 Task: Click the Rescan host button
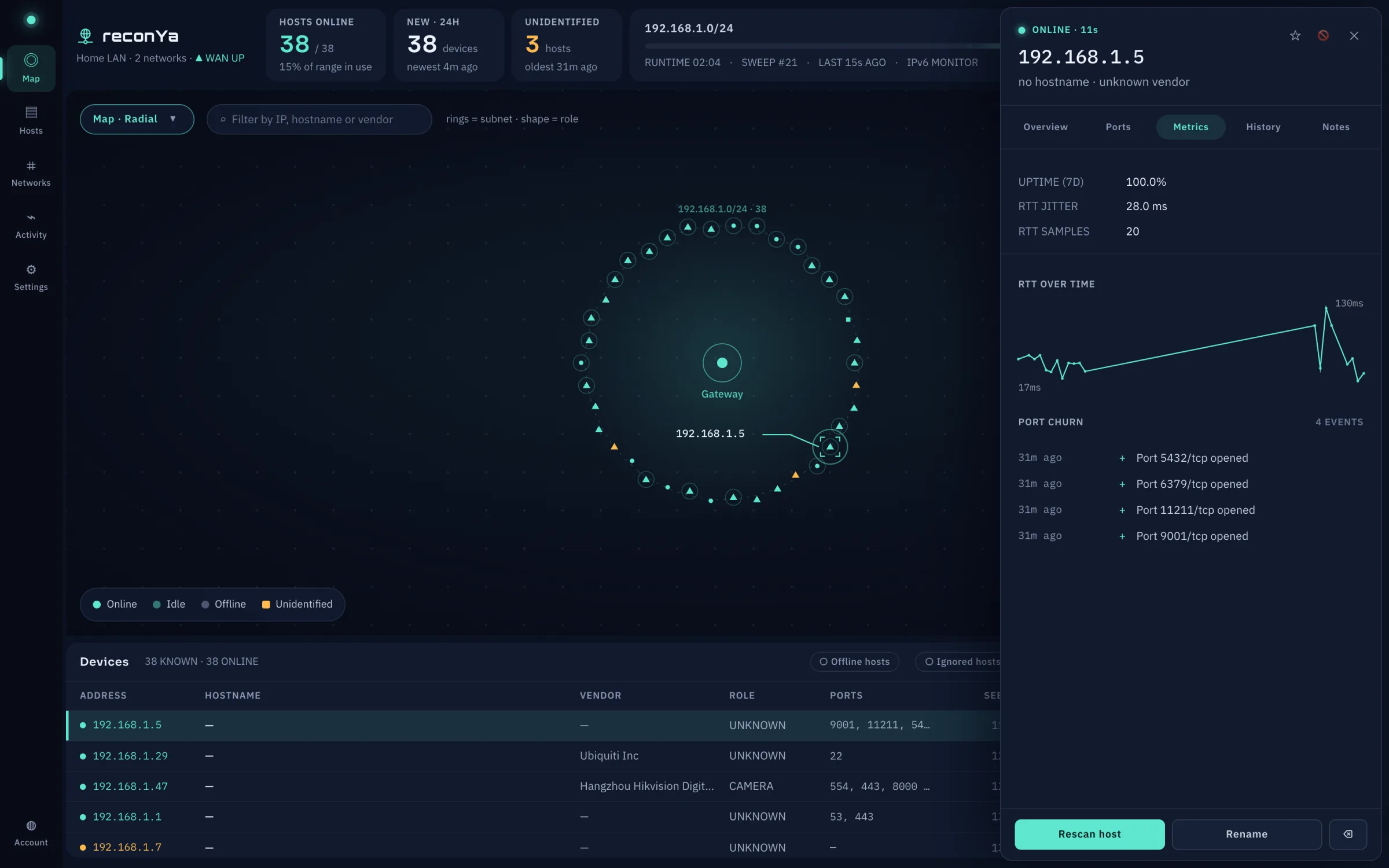pyautogui.click(x=1089, y=834)
